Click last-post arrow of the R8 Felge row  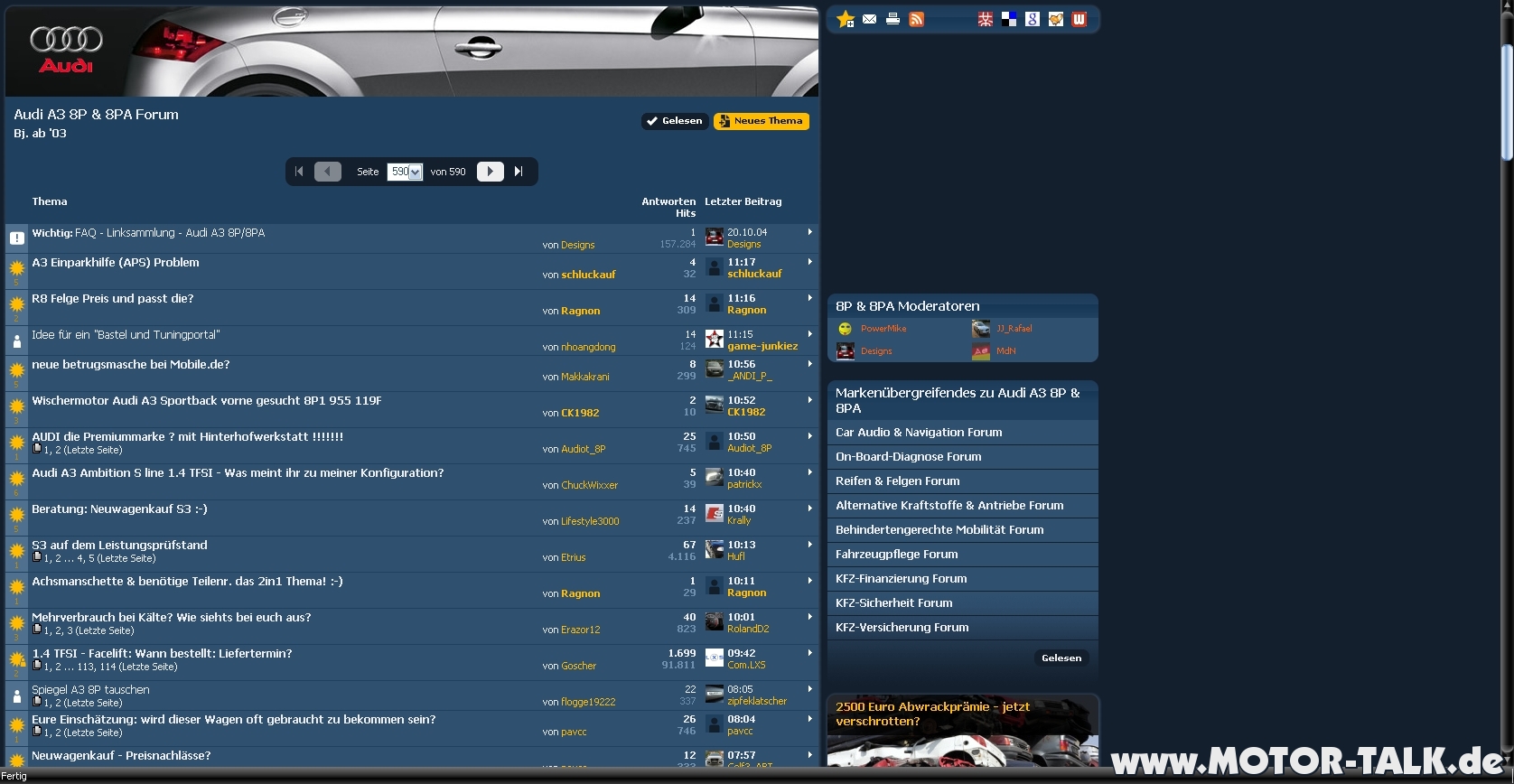tap(809, 298)
